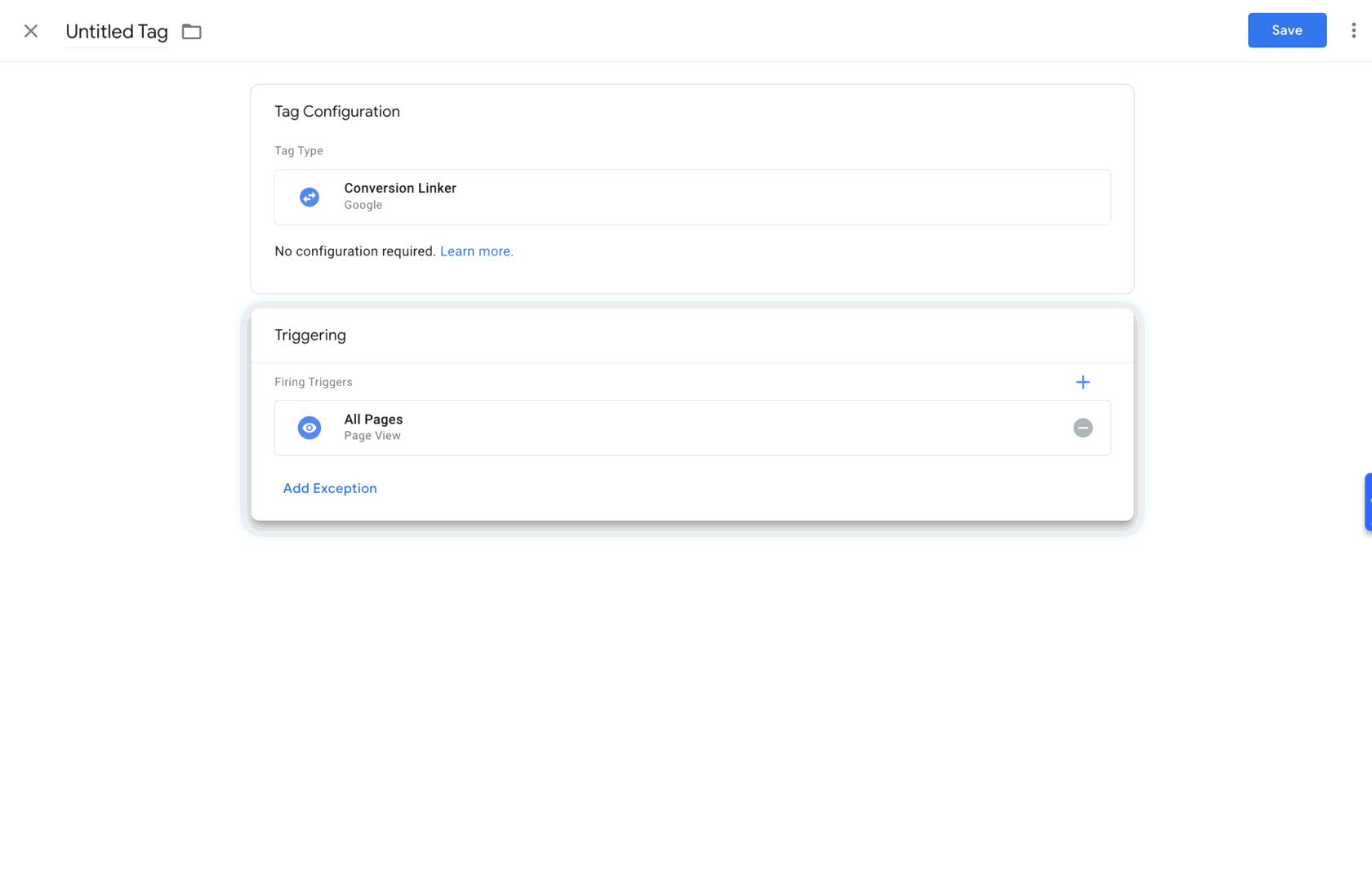Click the Triggering heading
1372x875 pixels.
point(310,335)
